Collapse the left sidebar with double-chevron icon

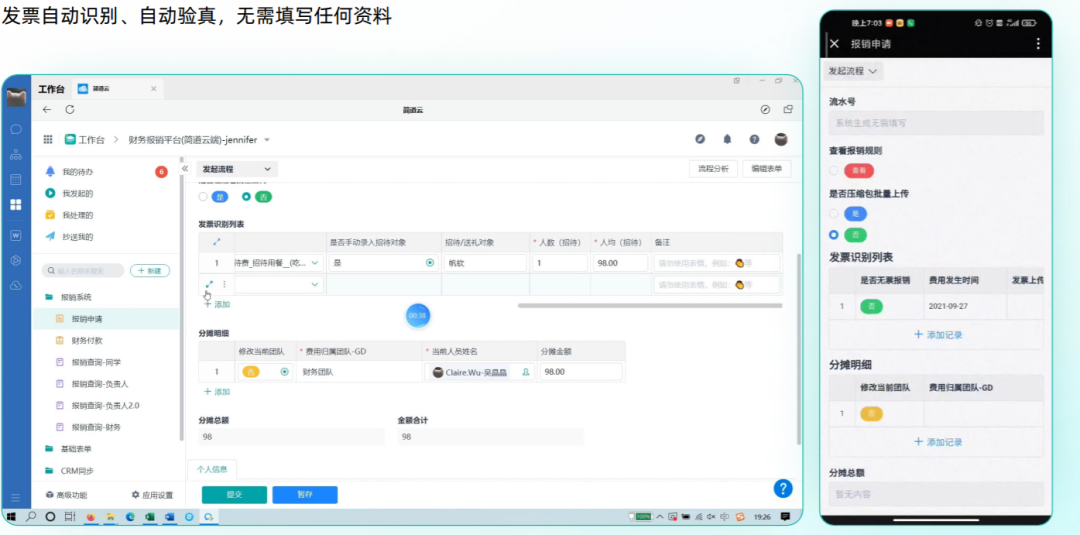click(185, 169)
